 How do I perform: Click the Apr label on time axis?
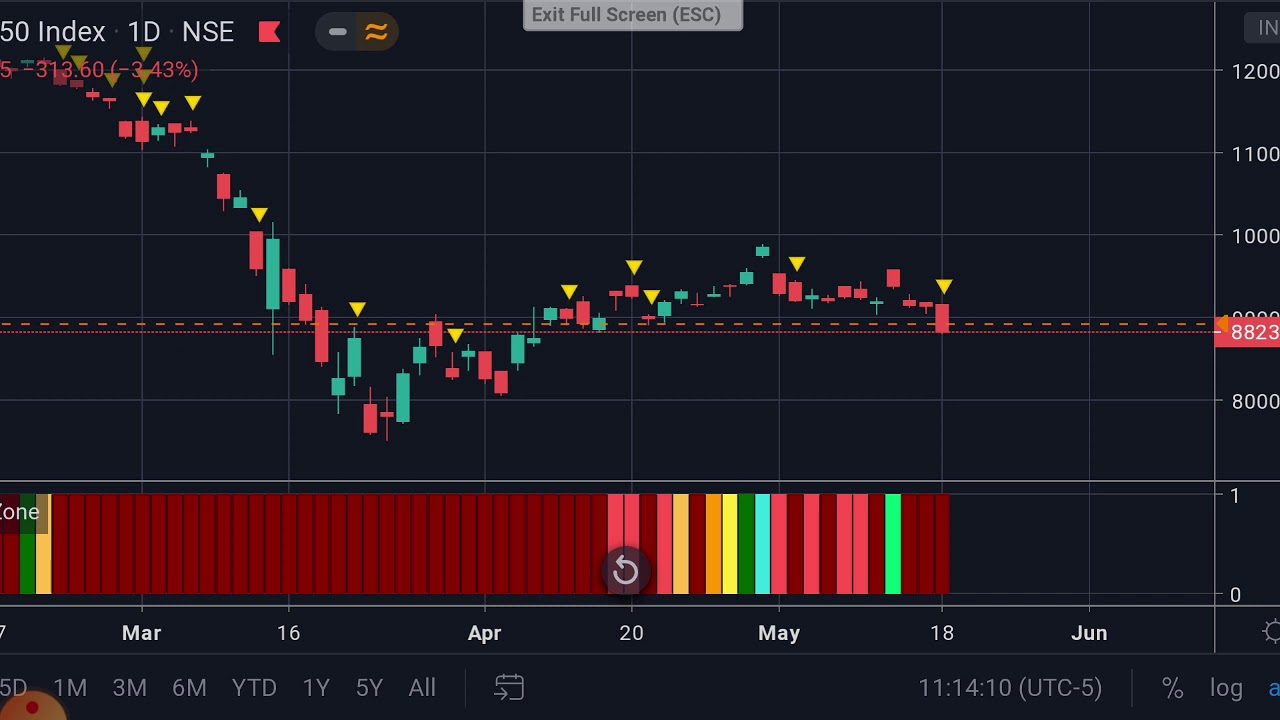[x=484, y=633]
